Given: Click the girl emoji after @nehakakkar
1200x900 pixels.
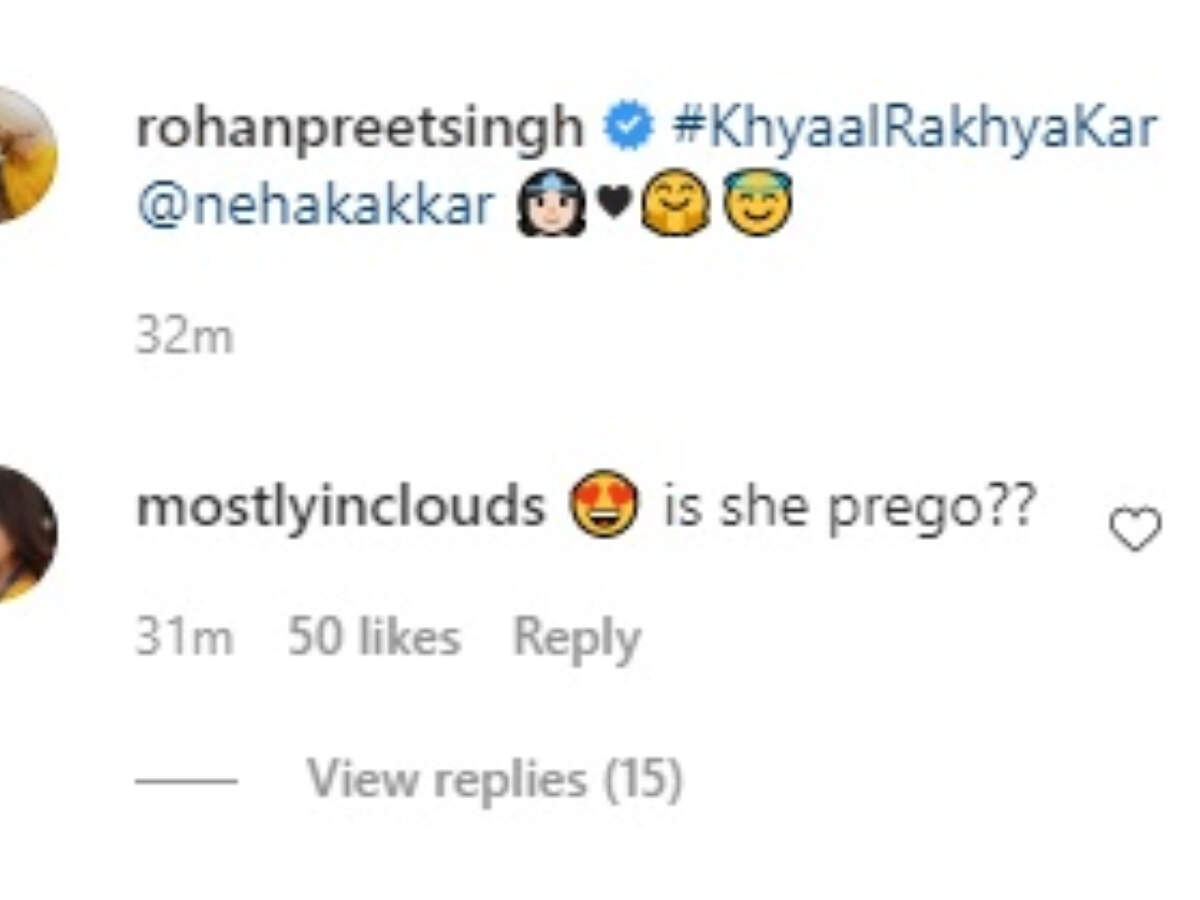Looking at the screenshot, I should point(551,203).
